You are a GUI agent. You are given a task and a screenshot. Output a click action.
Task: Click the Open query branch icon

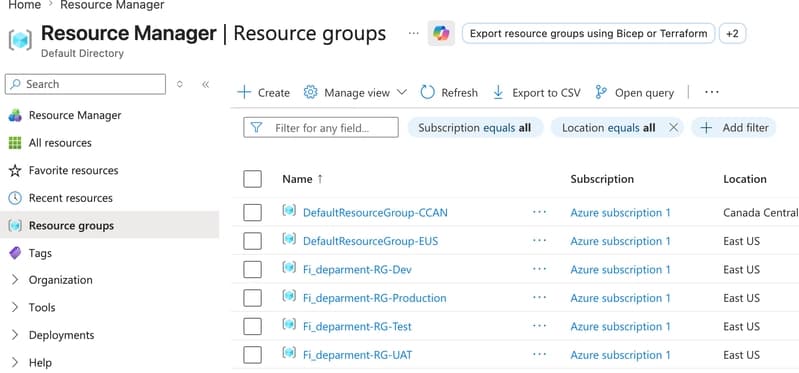click(601, 93)
